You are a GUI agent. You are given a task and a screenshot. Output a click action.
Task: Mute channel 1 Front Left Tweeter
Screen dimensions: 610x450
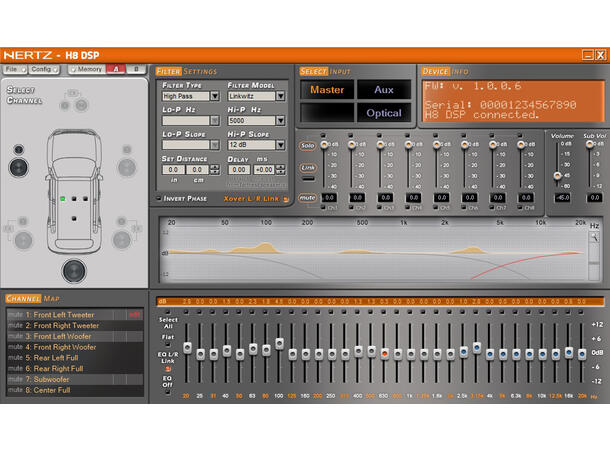(15, 315)
